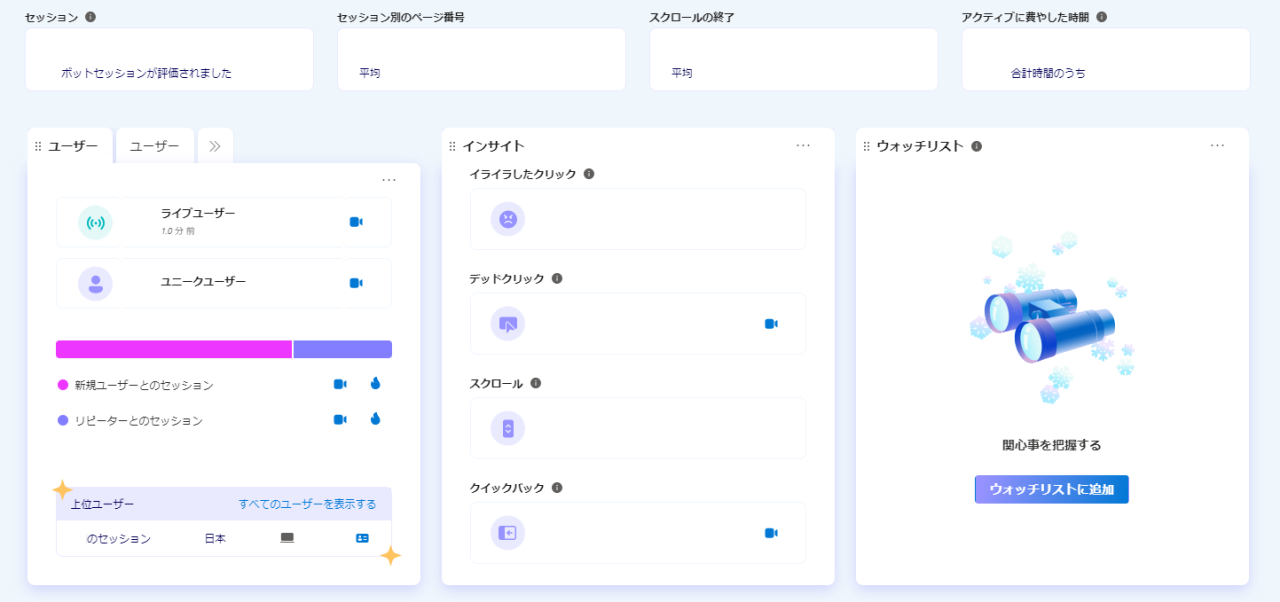Click the pink new-user bar segment
The height and width of the screenshot is (602, 1280).
(174, 349)
